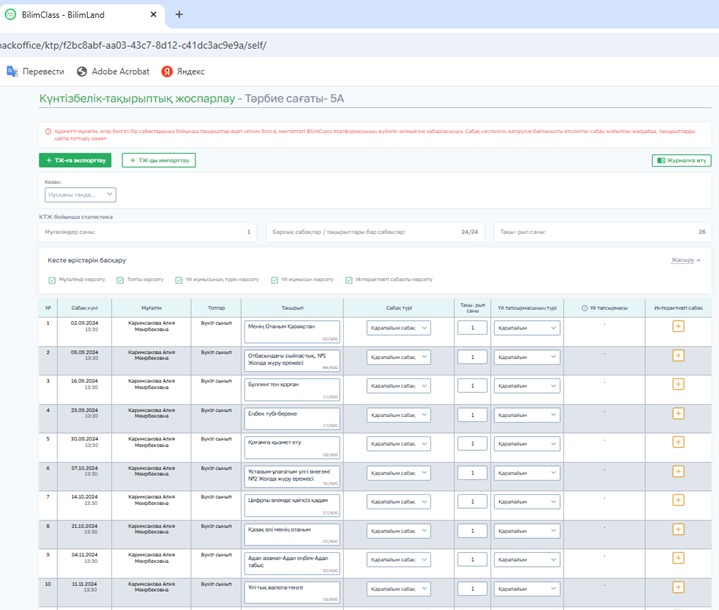Toggle Топты көрсету checkbox
This screenshot has width=719, height=610.
(120, 280)
